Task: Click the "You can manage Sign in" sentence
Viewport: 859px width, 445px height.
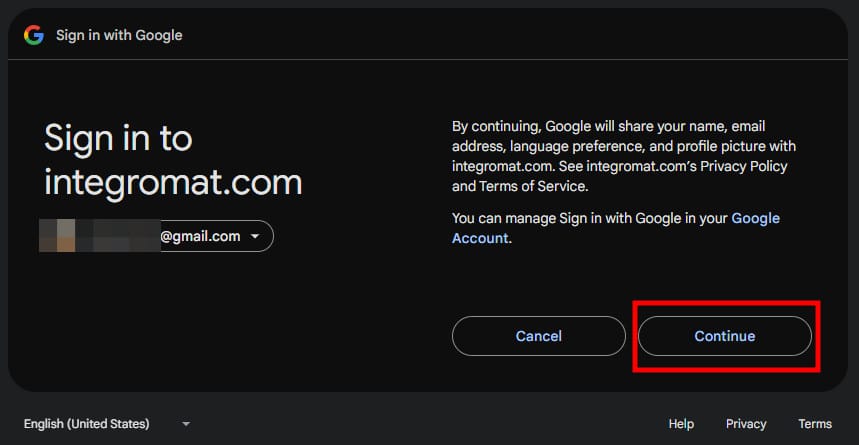Action: [590, 218]
